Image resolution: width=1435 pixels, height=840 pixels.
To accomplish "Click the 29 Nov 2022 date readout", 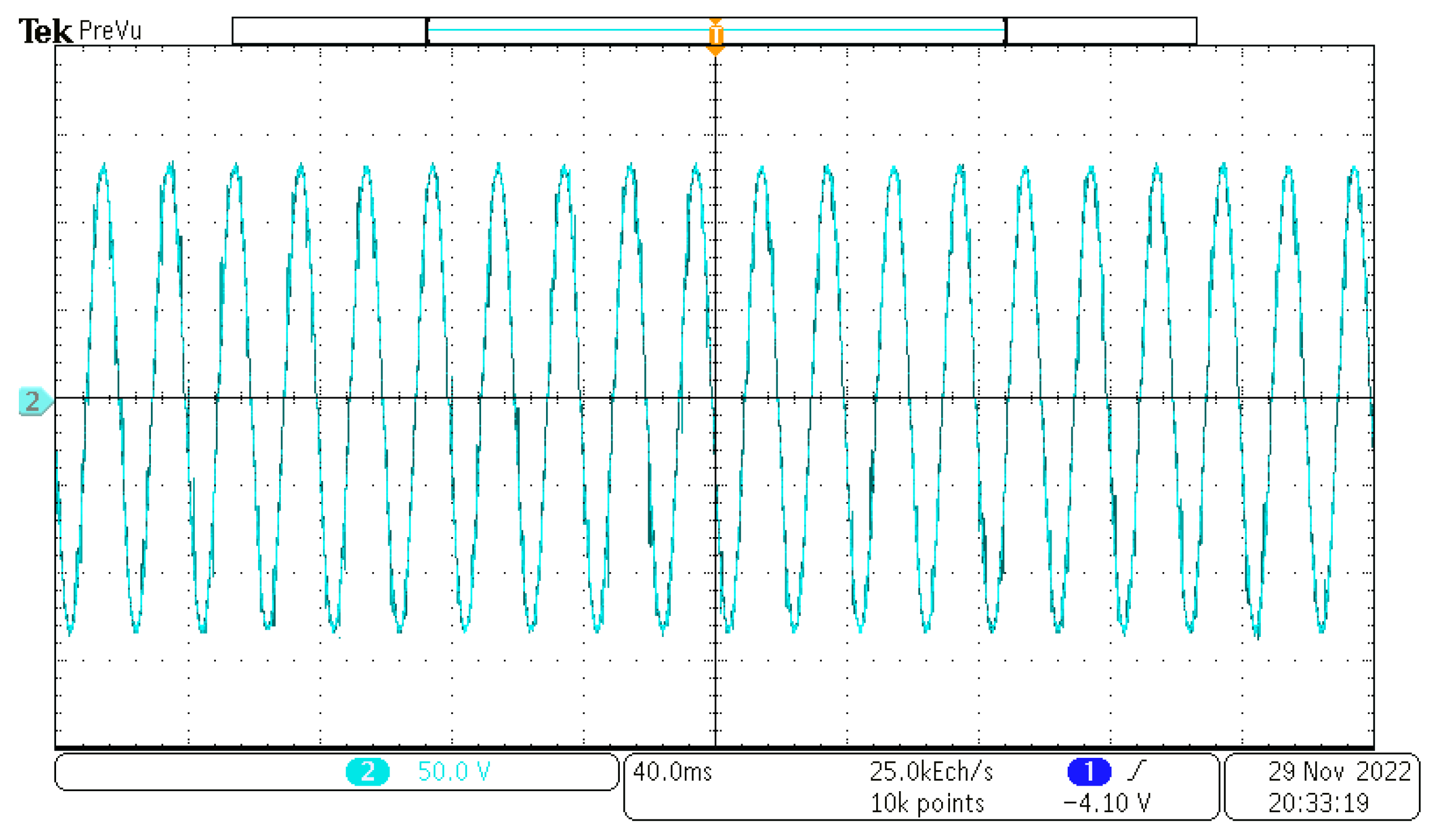I will (1340, 772).
